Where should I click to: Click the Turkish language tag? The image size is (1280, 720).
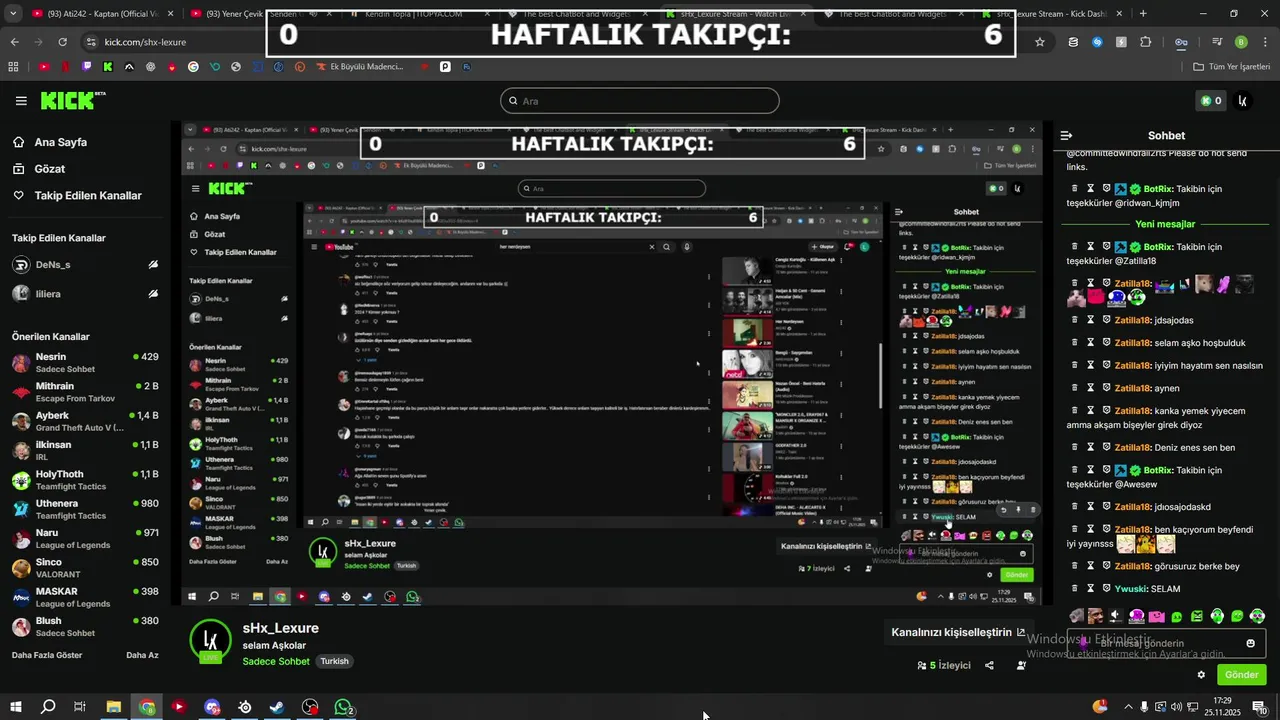tap(334, 662)
